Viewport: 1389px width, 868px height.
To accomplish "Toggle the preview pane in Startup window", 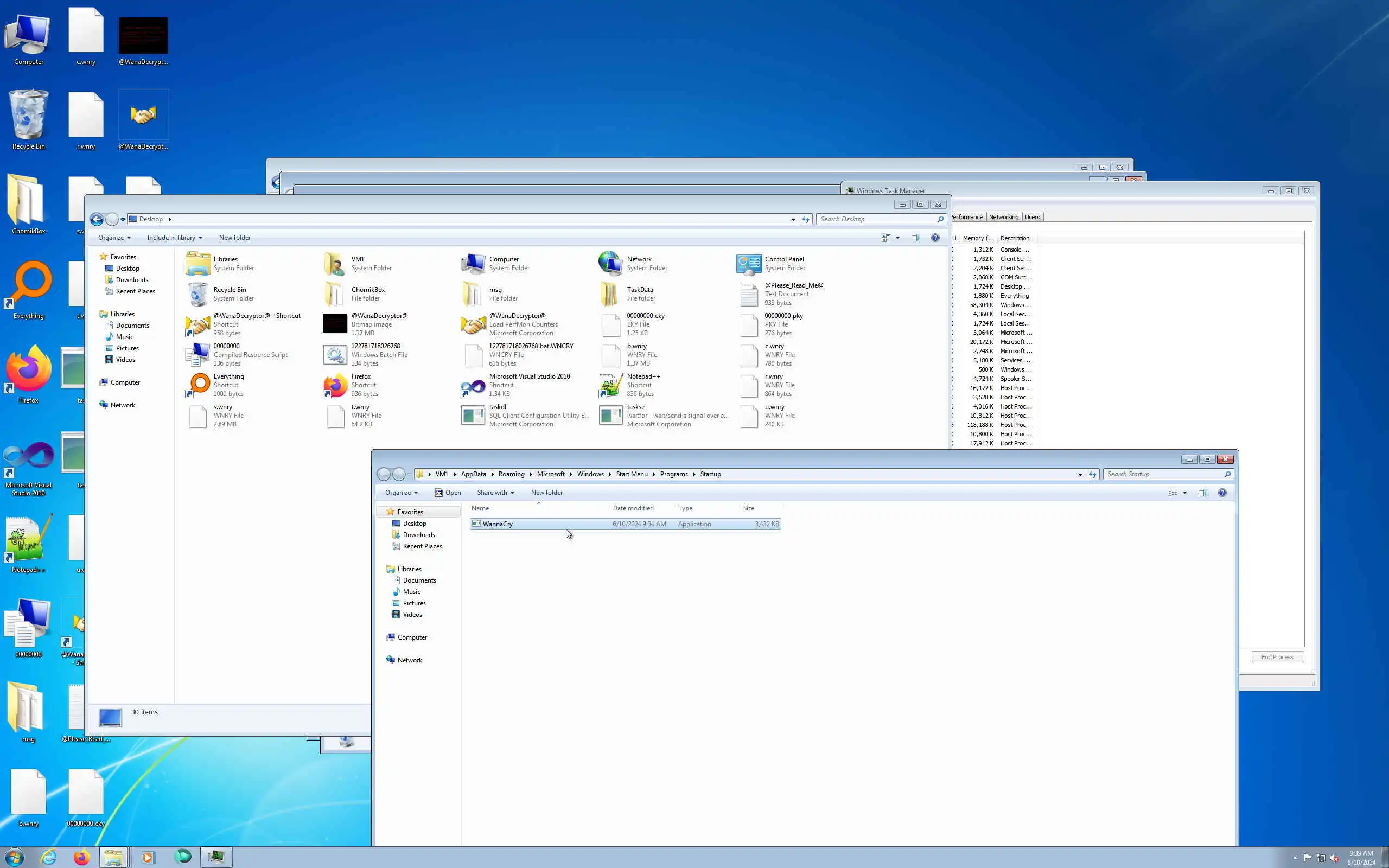I will click(x=1202, y=493).
